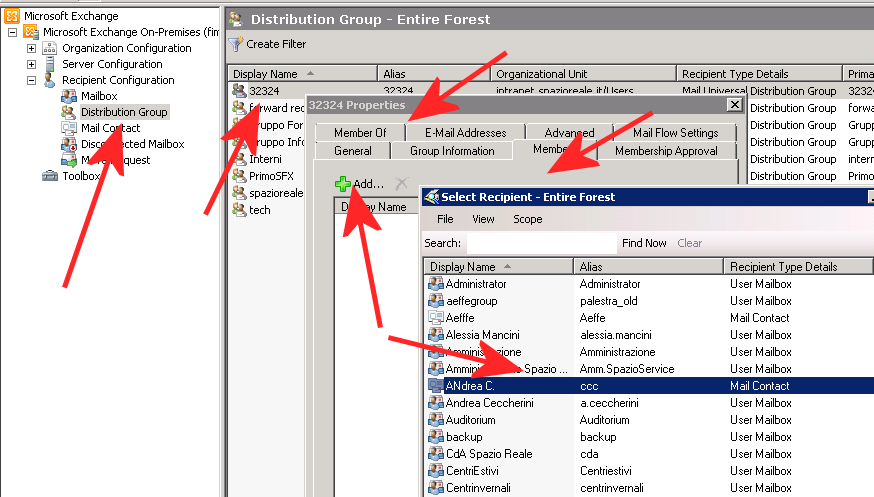
Task: Click the Mailbox node icon
Action: pos(69,96)
